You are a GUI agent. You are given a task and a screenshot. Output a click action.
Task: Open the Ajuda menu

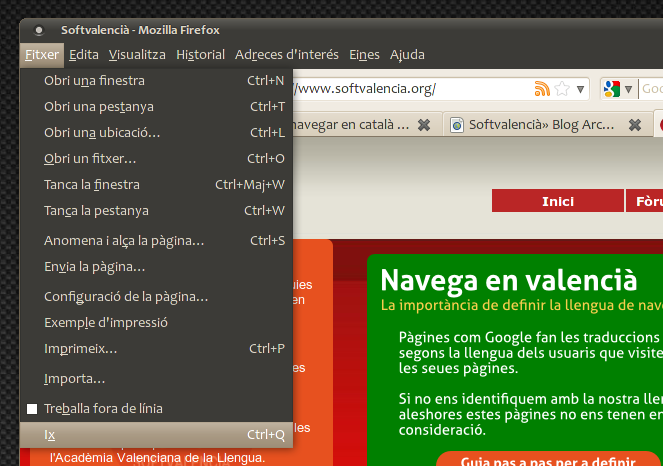pos(407,55)
